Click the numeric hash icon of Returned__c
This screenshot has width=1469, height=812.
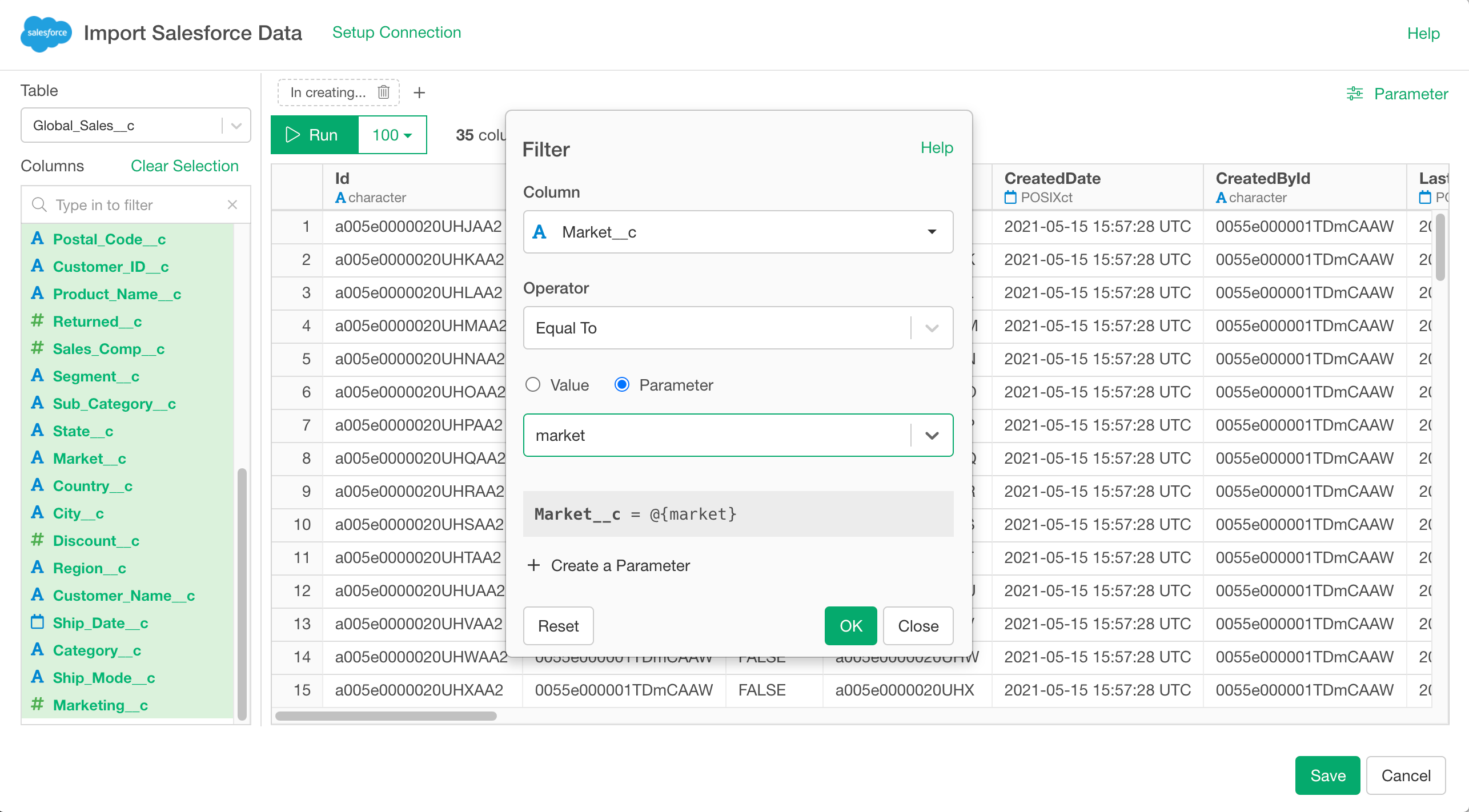click(38, 321)
